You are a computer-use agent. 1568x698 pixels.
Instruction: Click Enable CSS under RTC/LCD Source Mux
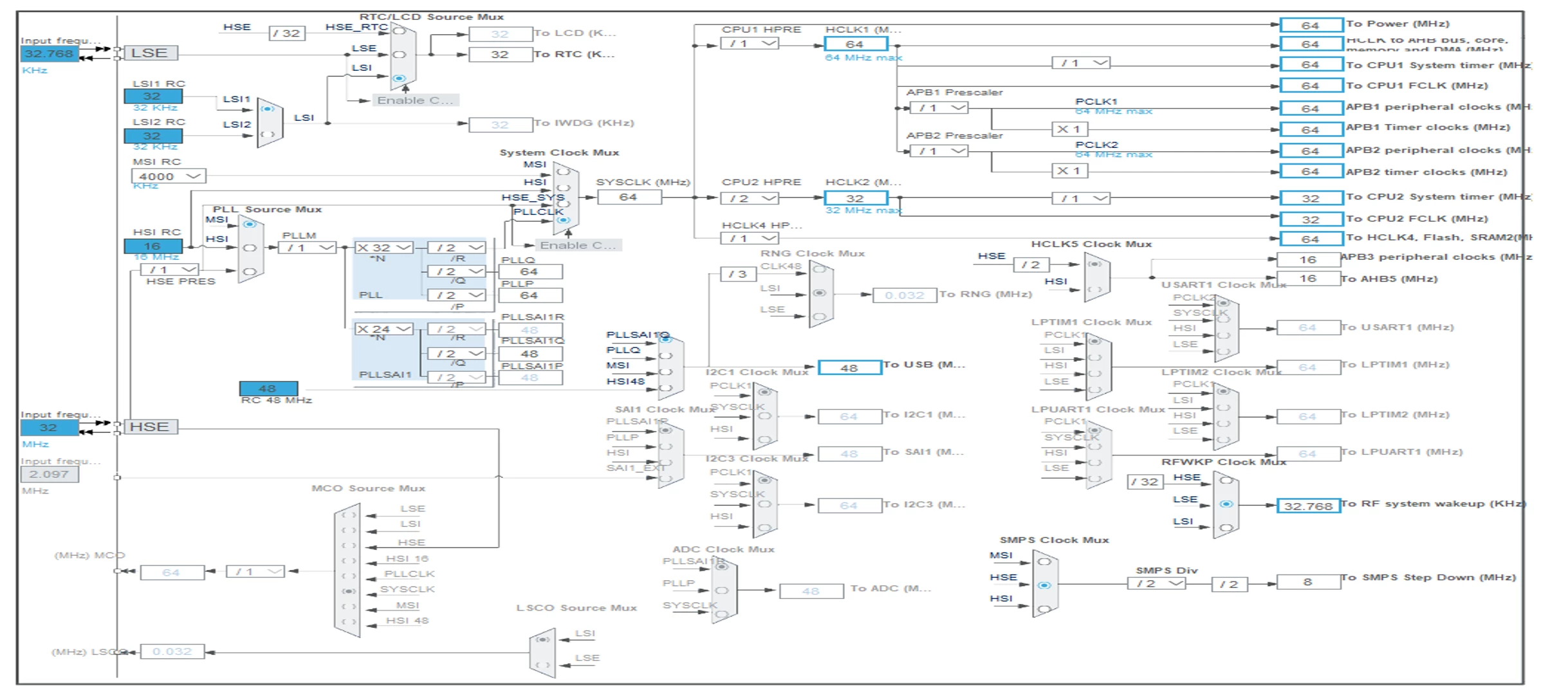coord(414,100)
